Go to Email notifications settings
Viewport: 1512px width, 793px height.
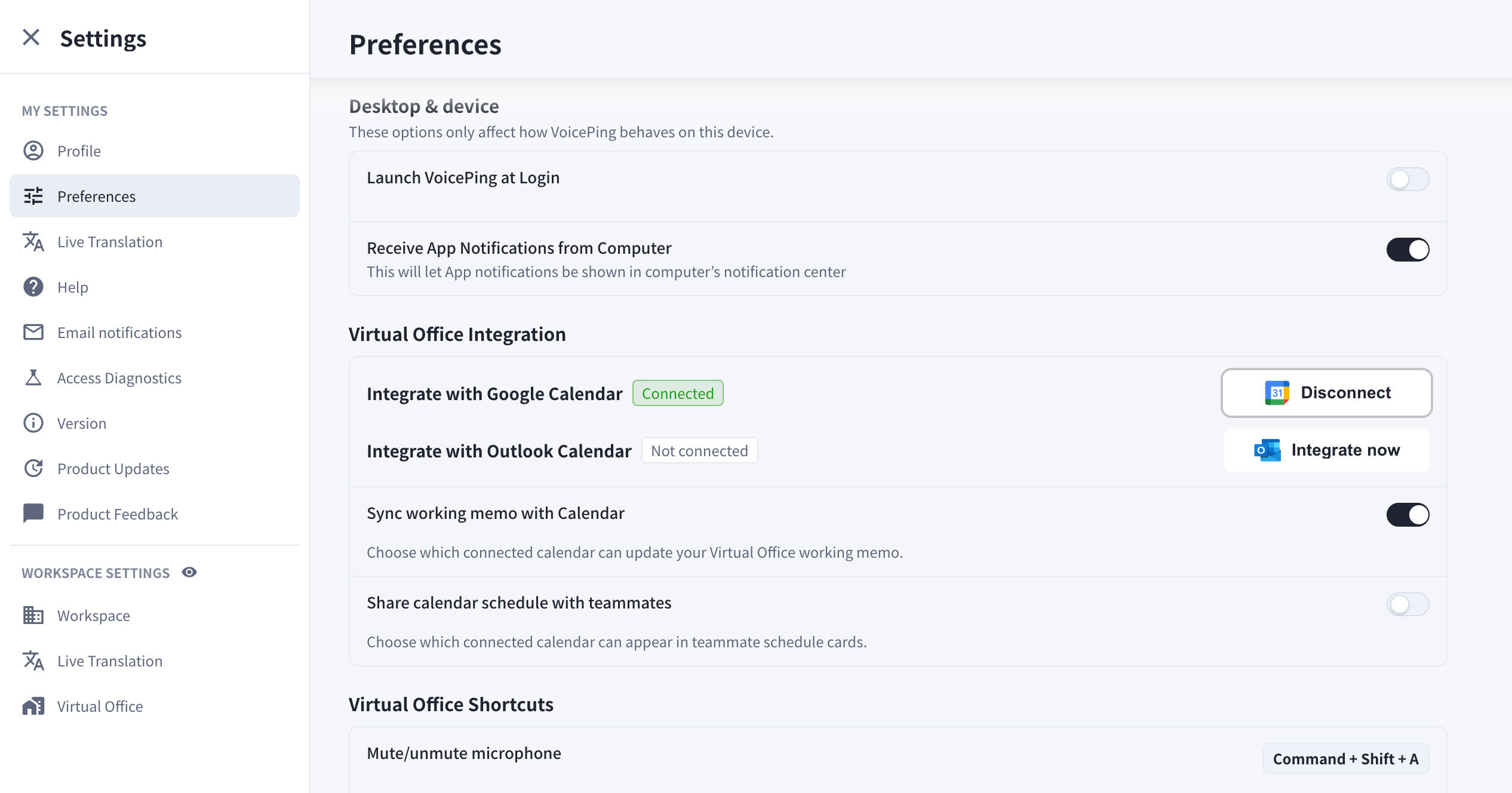coord(155,332)
